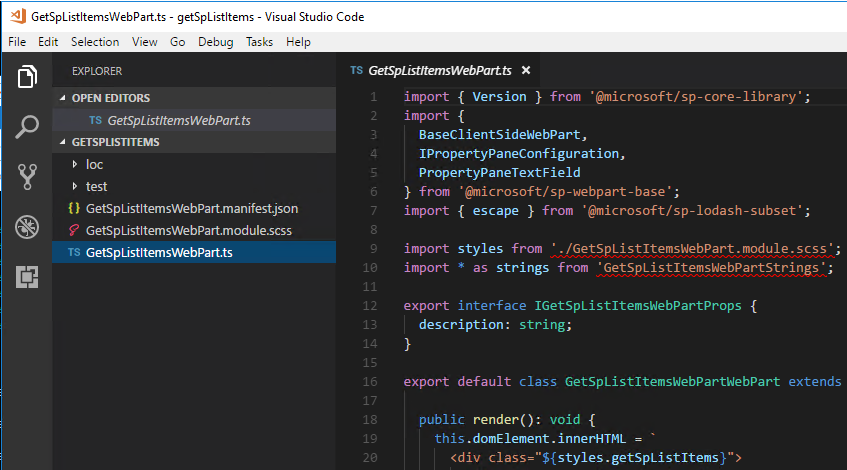
Task: Click render() method name on line 18
Action: (x=495, y=420)
